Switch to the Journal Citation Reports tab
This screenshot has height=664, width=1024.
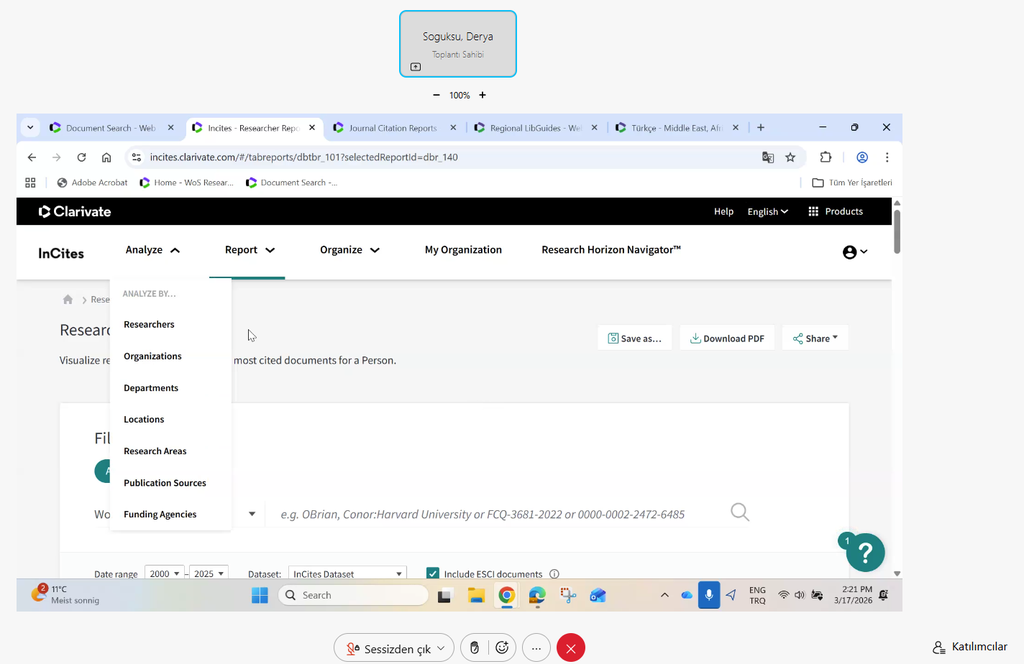[x=392, y=128]
